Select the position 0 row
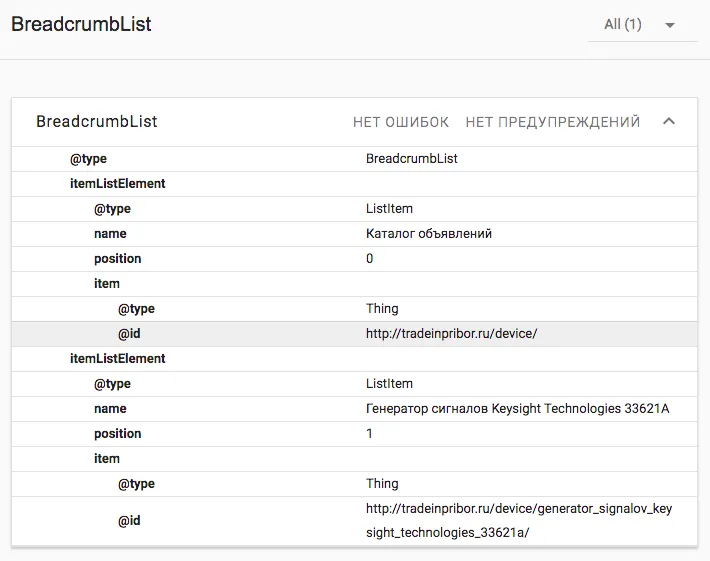Screen dimensions: 710x561 [354, 259]
